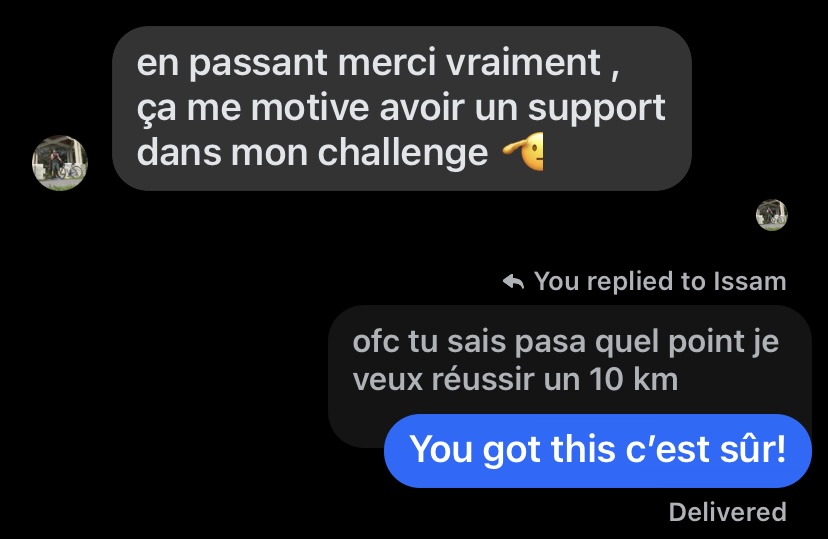Screen dimensions: 828x539
Task: Select the blue 'You got this' bubble
Action: pyautogui.click(x=597, y=451)
